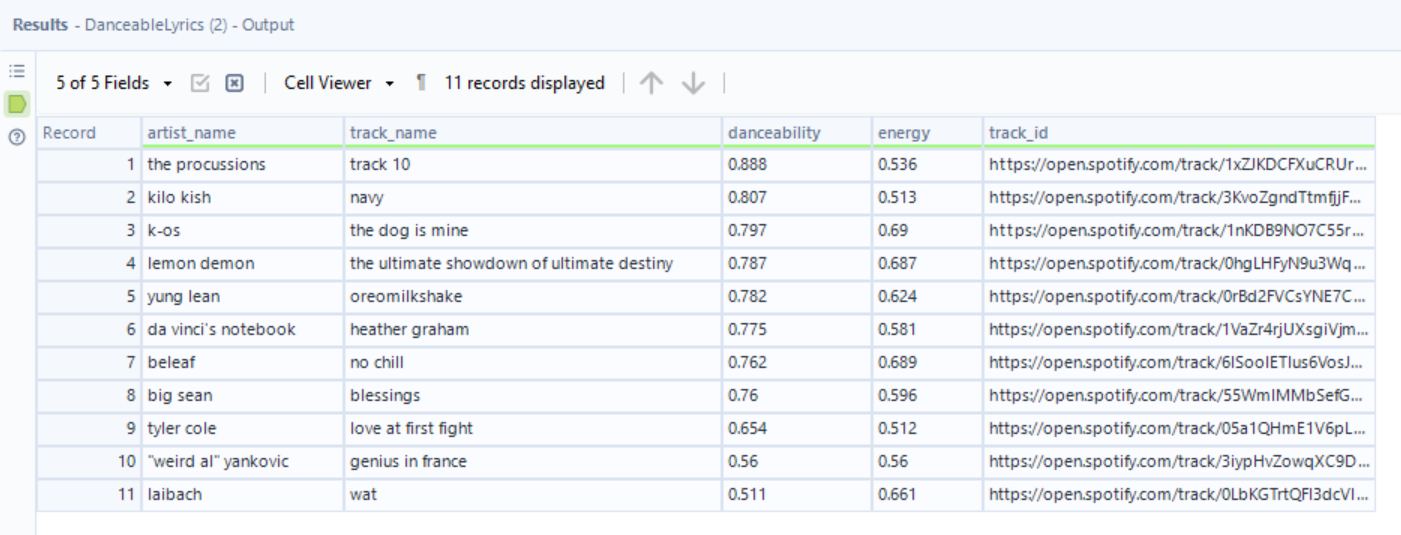Open the messages list view icon
The width and height of the screenshot is (1401, 535).
(16, 72)
